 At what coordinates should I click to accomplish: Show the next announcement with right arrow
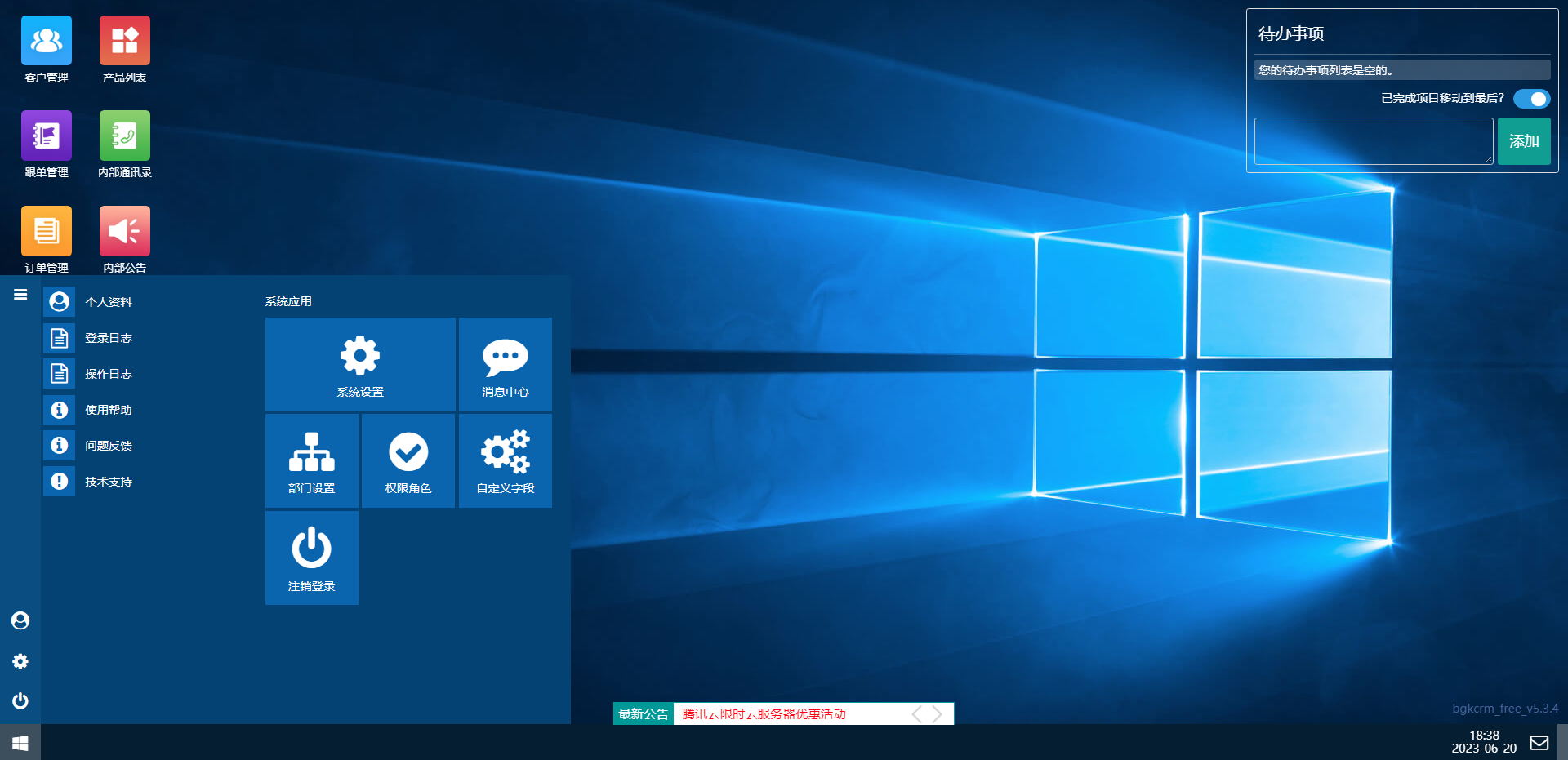coord(938,714)
